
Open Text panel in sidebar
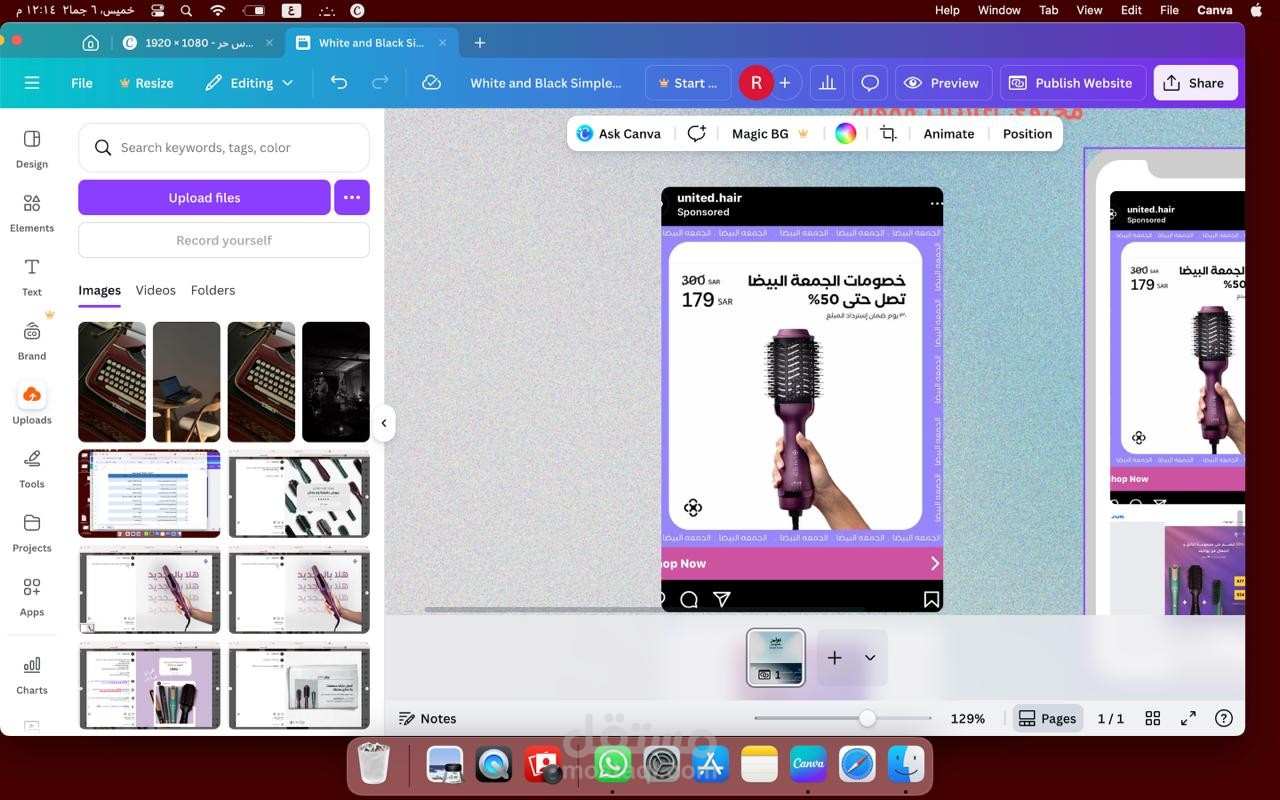pos(32,276)
